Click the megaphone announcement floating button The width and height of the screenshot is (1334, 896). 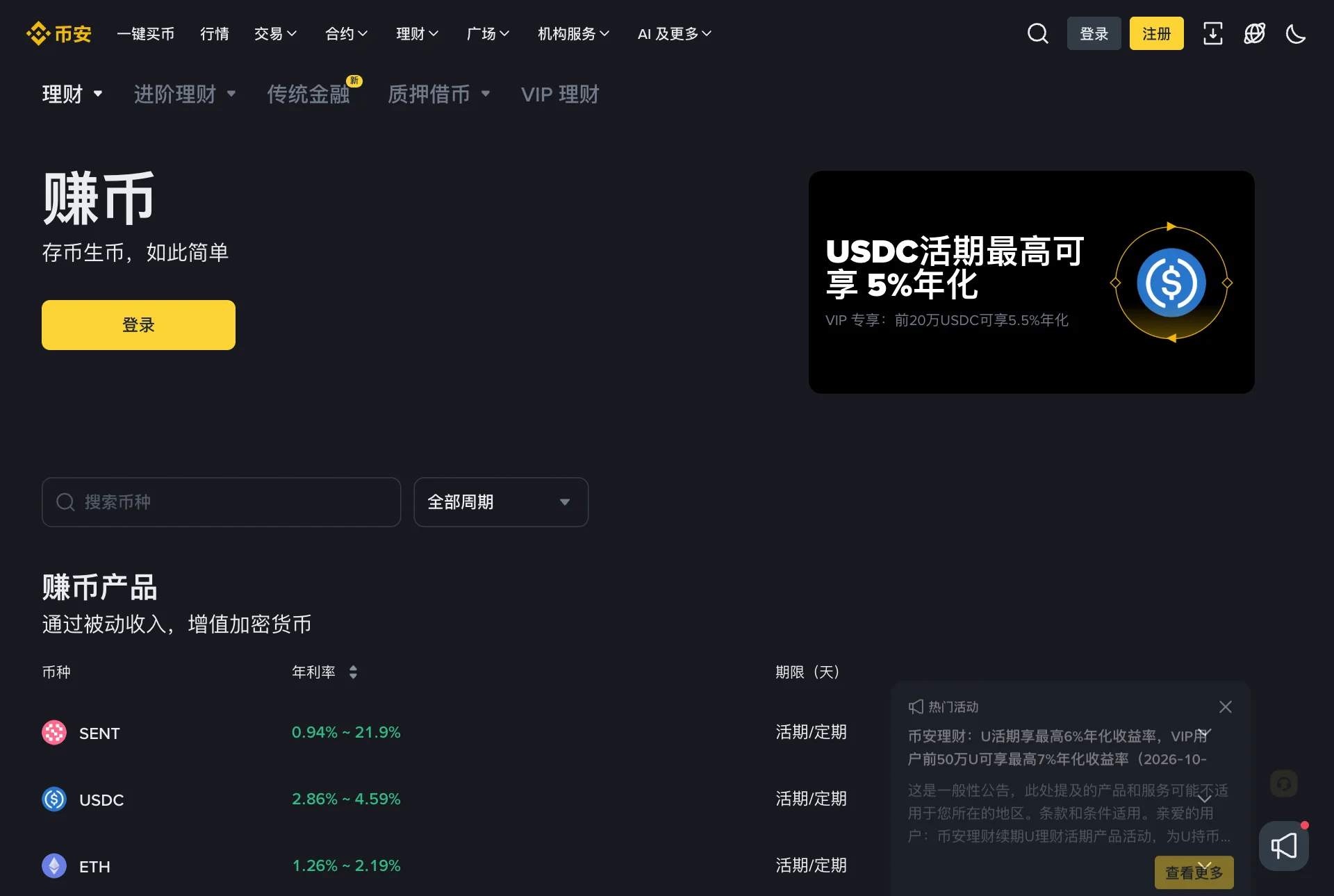point(1284,846)
